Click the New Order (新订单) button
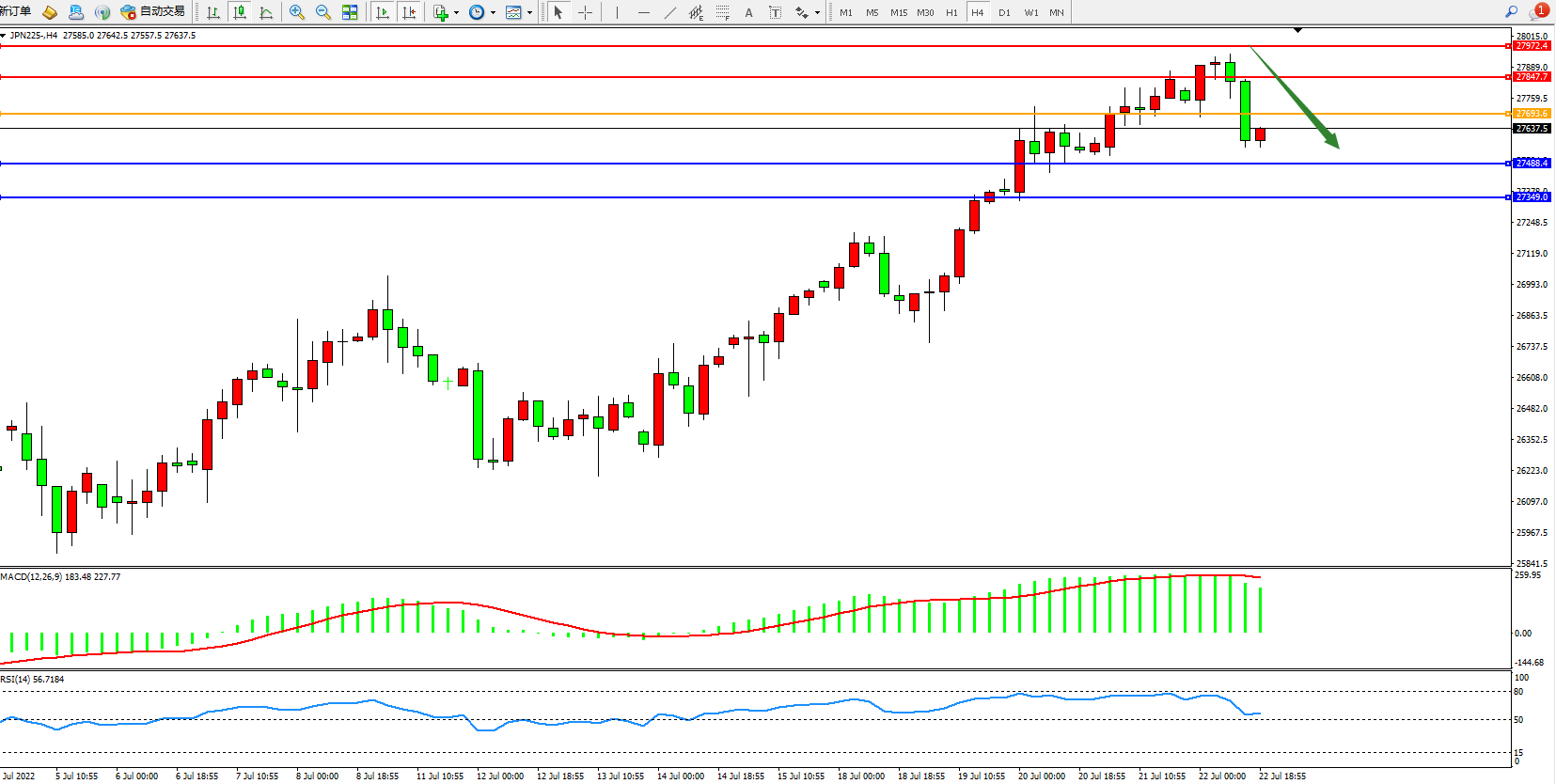The image size is (1556, 784). pos(15,12)
